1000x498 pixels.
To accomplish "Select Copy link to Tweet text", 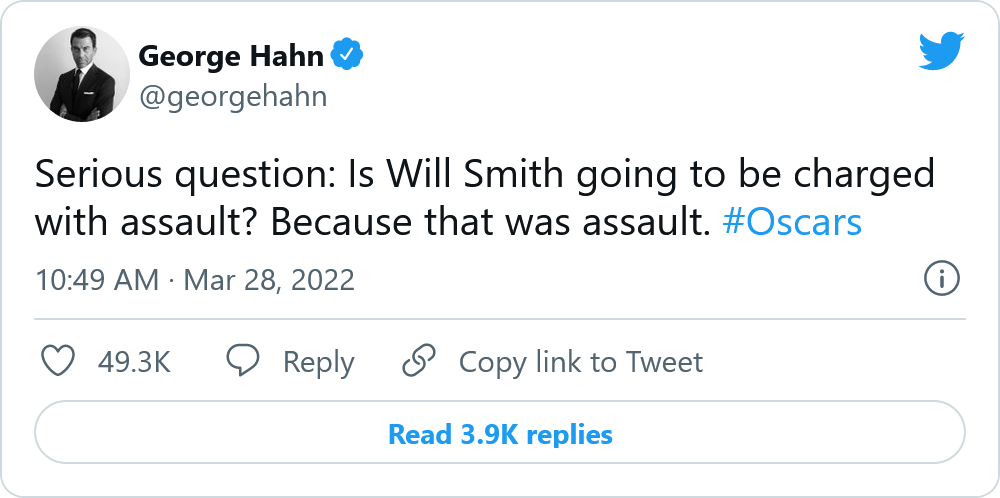I will click(581, 362).
